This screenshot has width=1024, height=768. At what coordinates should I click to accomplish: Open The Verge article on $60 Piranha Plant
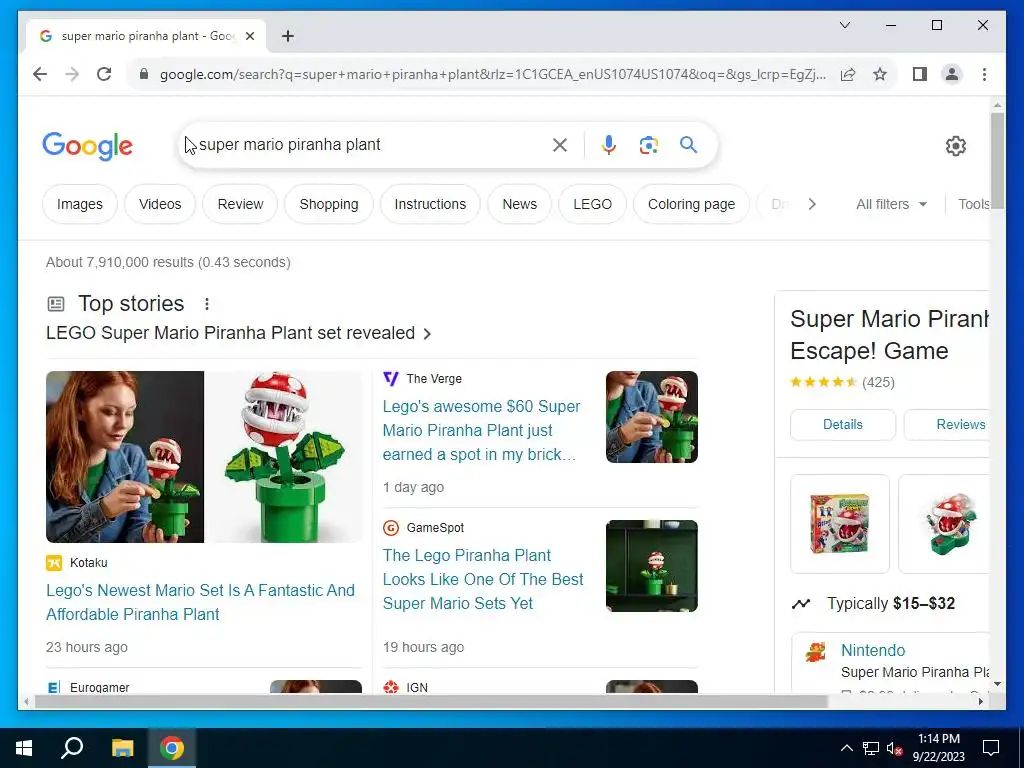tap(481, 430)
